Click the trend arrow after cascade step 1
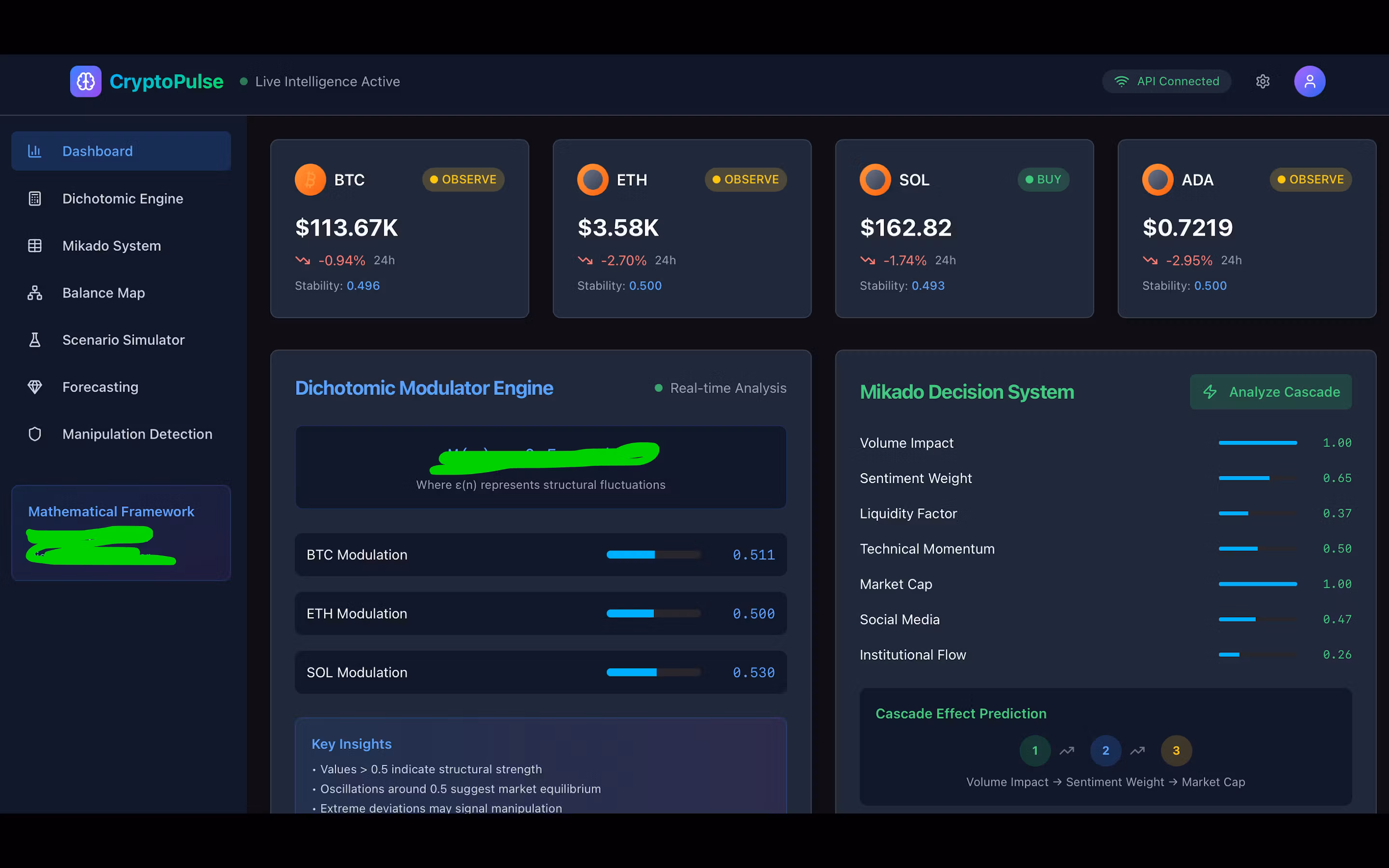1389x868 pixels. (1067, 750)
